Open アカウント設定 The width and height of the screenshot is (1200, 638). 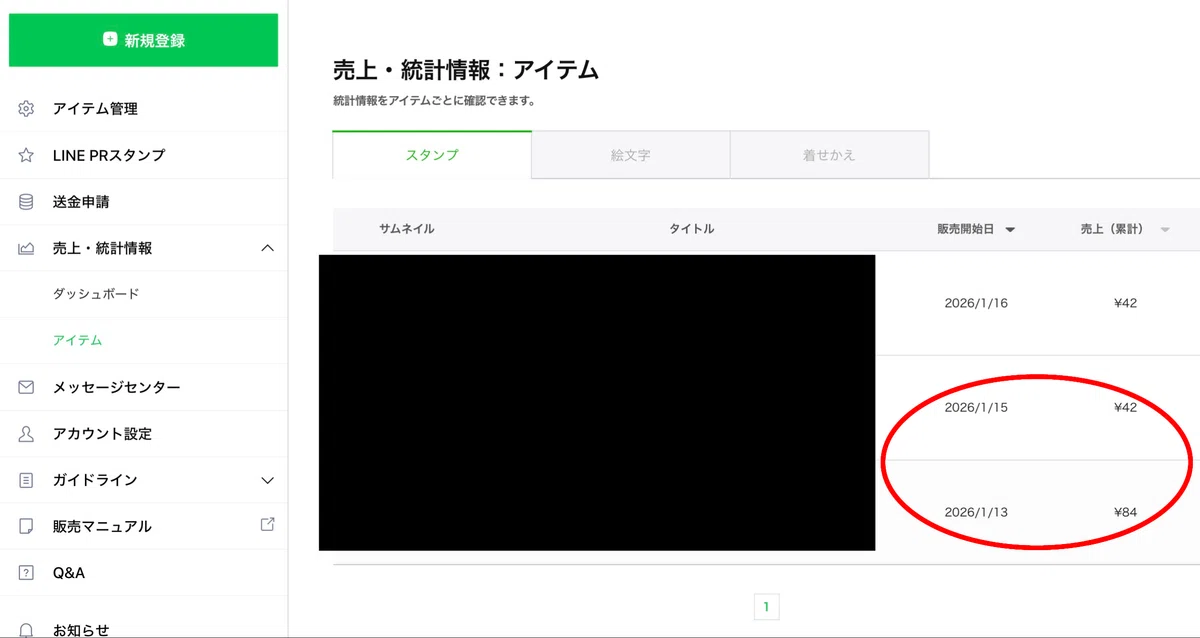(102, 434)
